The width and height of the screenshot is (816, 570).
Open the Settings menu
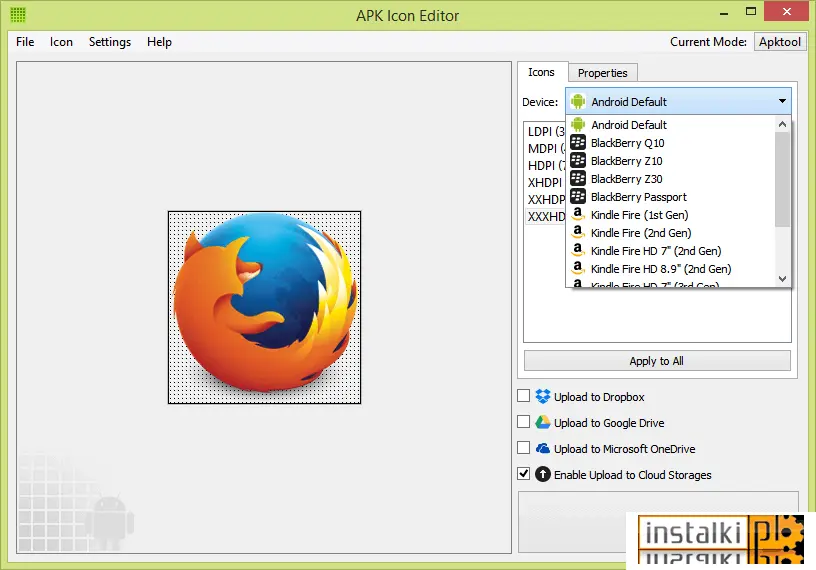[x=110, y=42]
